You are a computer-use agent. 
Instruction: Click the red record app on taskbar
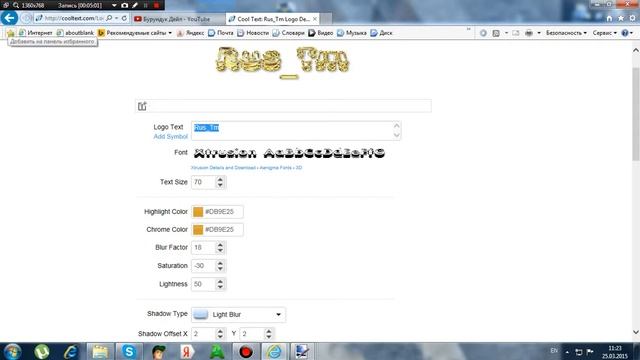246,351
